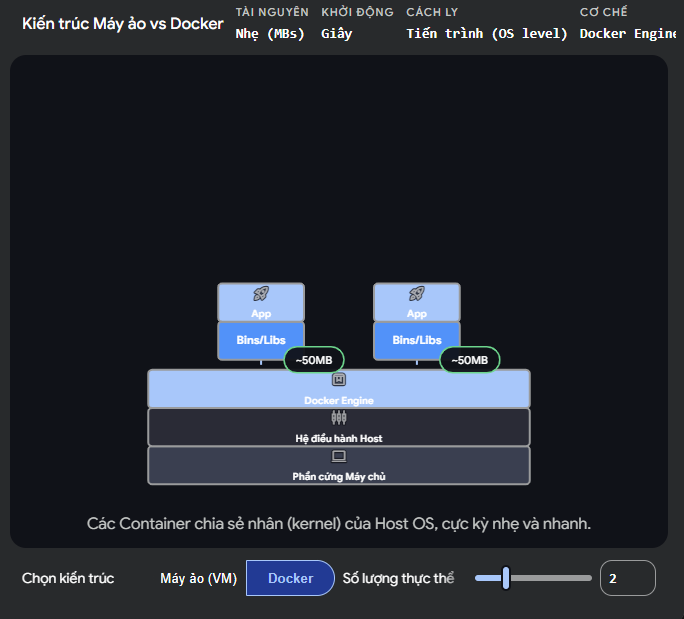Select the left Bins/Libs block
Screen dimensions: 684x619
coord(261,341)
